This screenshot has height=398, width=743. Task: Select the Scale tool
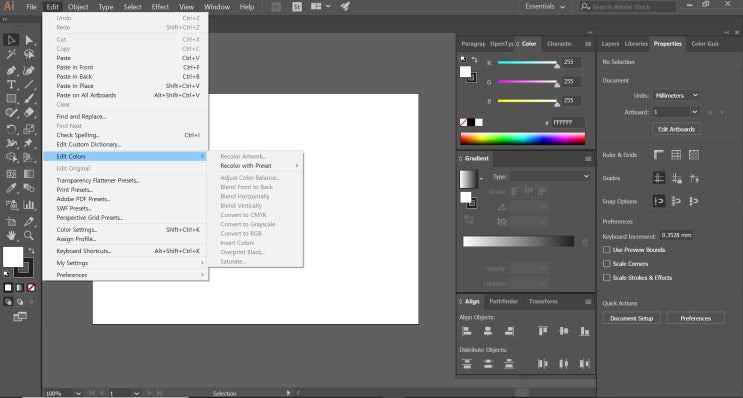29,128
